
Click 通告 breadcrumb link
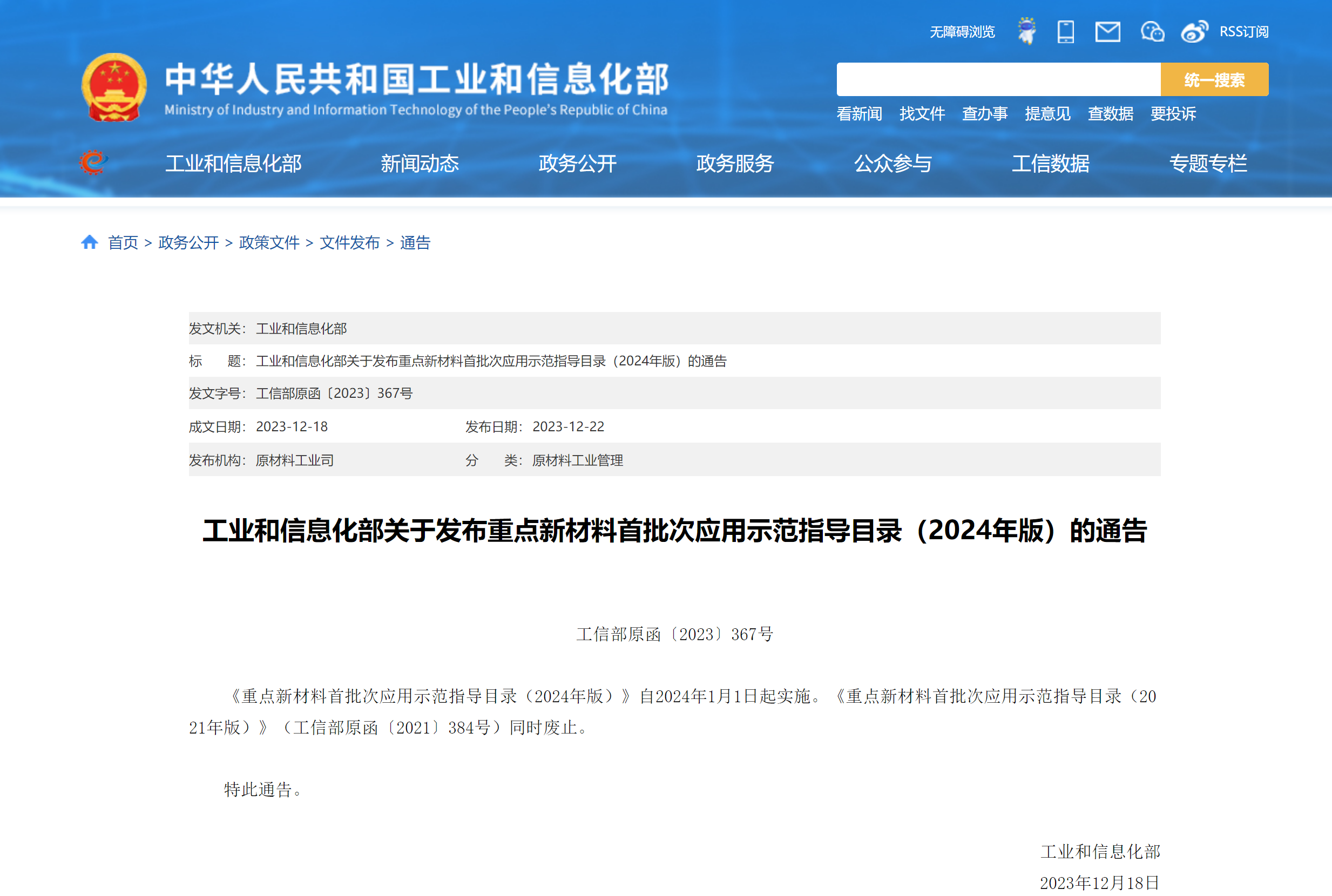point(415,243)
